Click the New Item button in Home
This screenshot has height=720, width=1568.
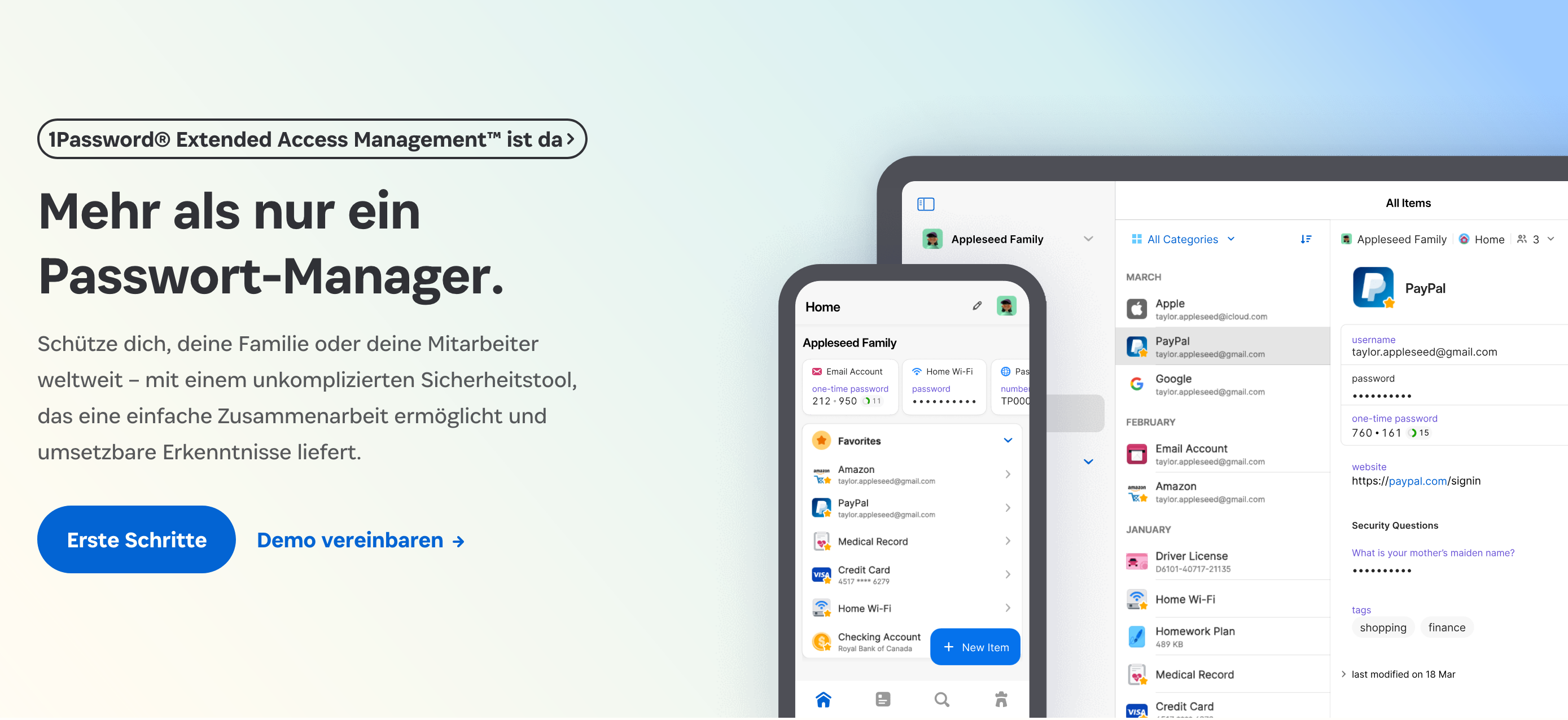point(974,647)
